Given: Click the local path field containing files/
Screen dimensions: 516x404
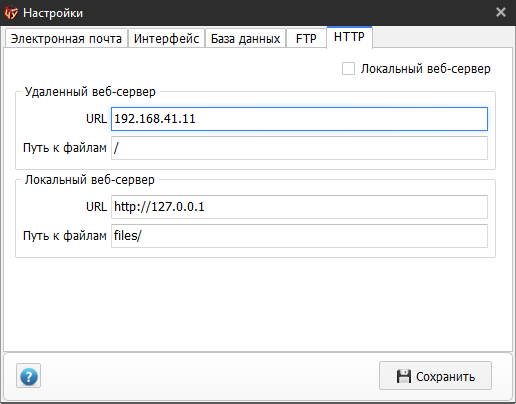Looking at the screenshot, I should coord(299,236).
